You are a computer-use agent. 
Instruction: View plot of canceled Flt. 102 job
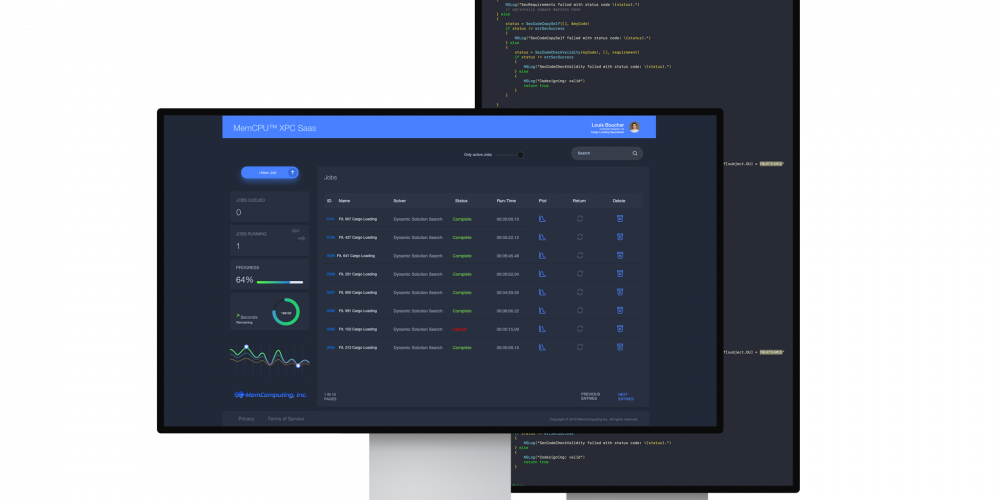[541, 328]
